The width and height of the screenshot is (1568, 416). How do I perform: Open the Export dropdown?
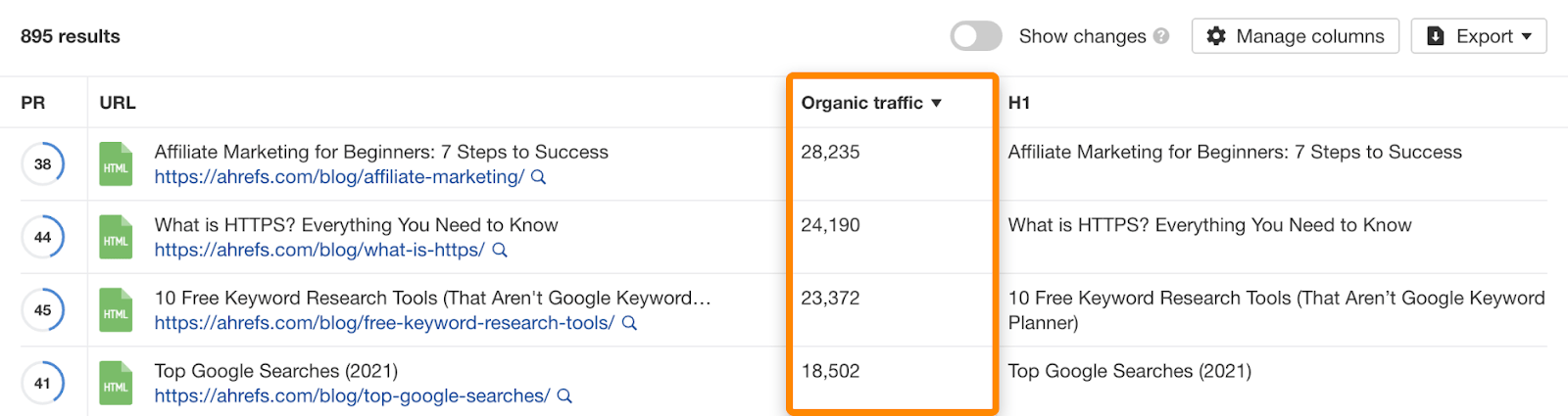[x=1479, y=36]
